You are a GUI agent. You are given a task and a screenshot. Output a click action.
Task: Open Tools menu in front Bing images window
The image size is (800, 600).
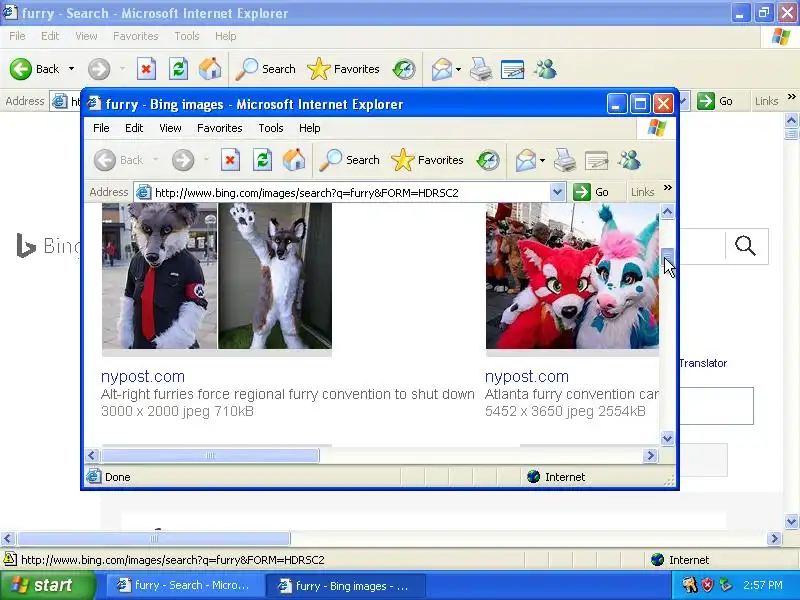271,128
